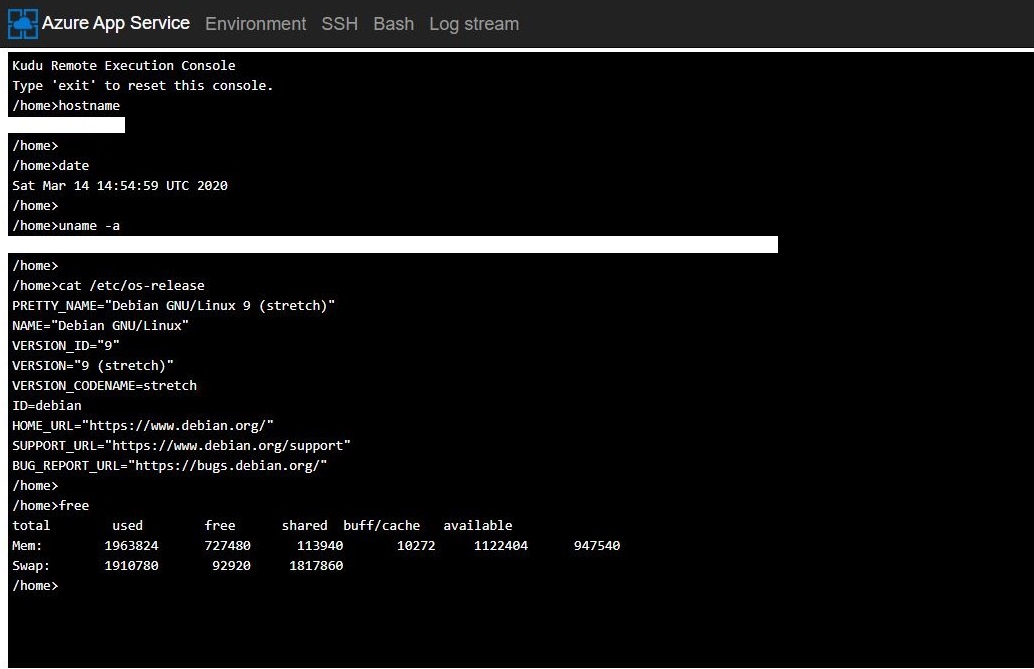Click the Mem row in free output
Viewport: 1034px width, 669px height.
[316, 546]
